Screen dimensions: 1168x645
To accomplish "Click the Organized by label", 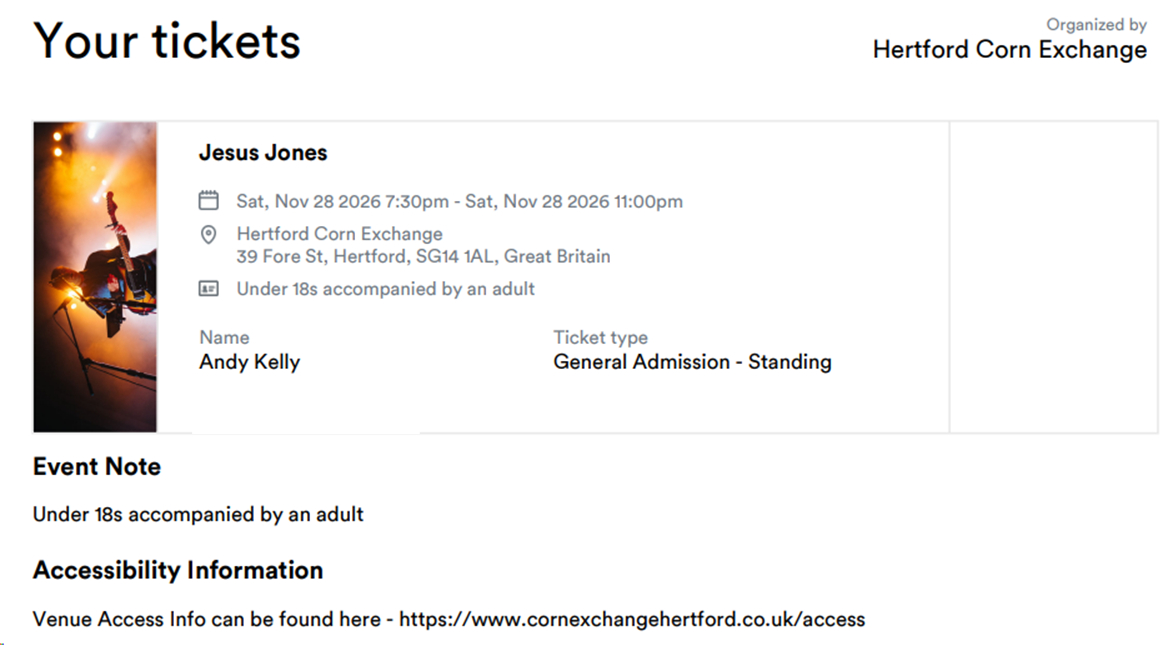I will tap(1096, 24).
